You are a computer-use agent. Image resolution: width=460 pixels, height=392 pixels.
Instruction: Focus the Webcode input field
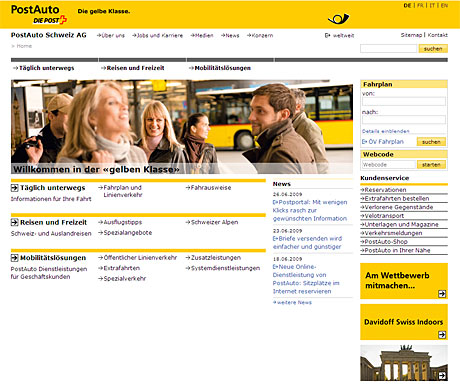[x=389, y=165]
